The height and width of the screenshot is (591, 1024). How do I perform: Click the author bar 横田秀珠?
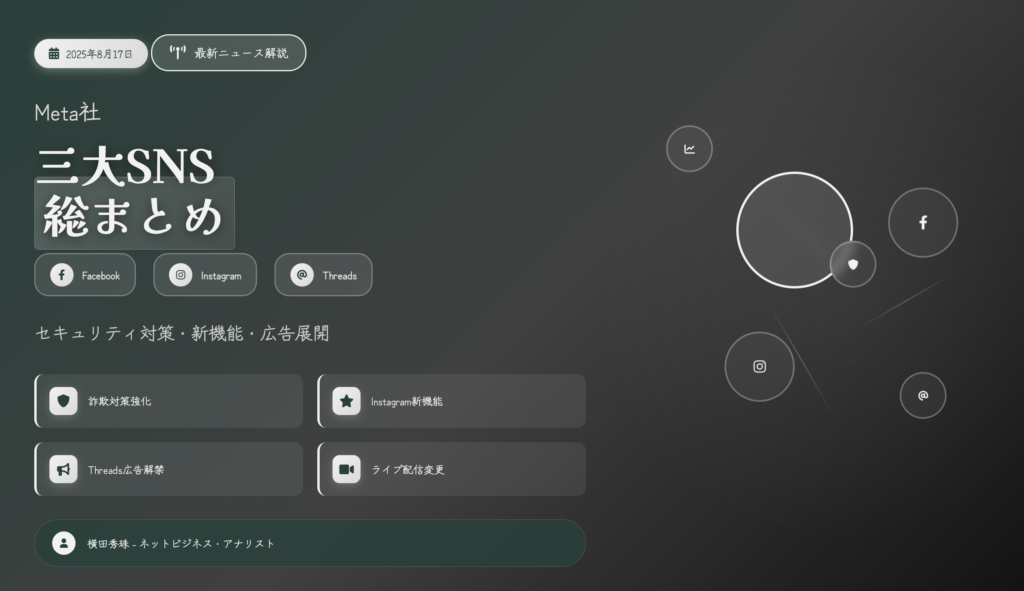[310, 543]
